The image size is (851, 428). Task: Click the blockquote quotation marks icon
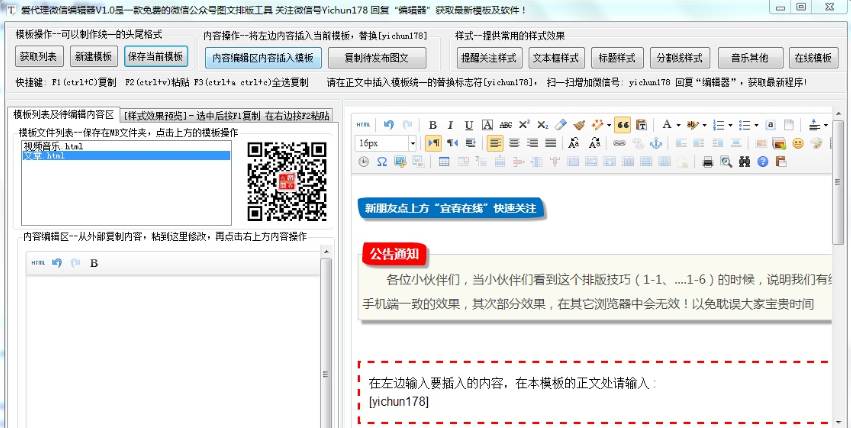tap(622, 125)
